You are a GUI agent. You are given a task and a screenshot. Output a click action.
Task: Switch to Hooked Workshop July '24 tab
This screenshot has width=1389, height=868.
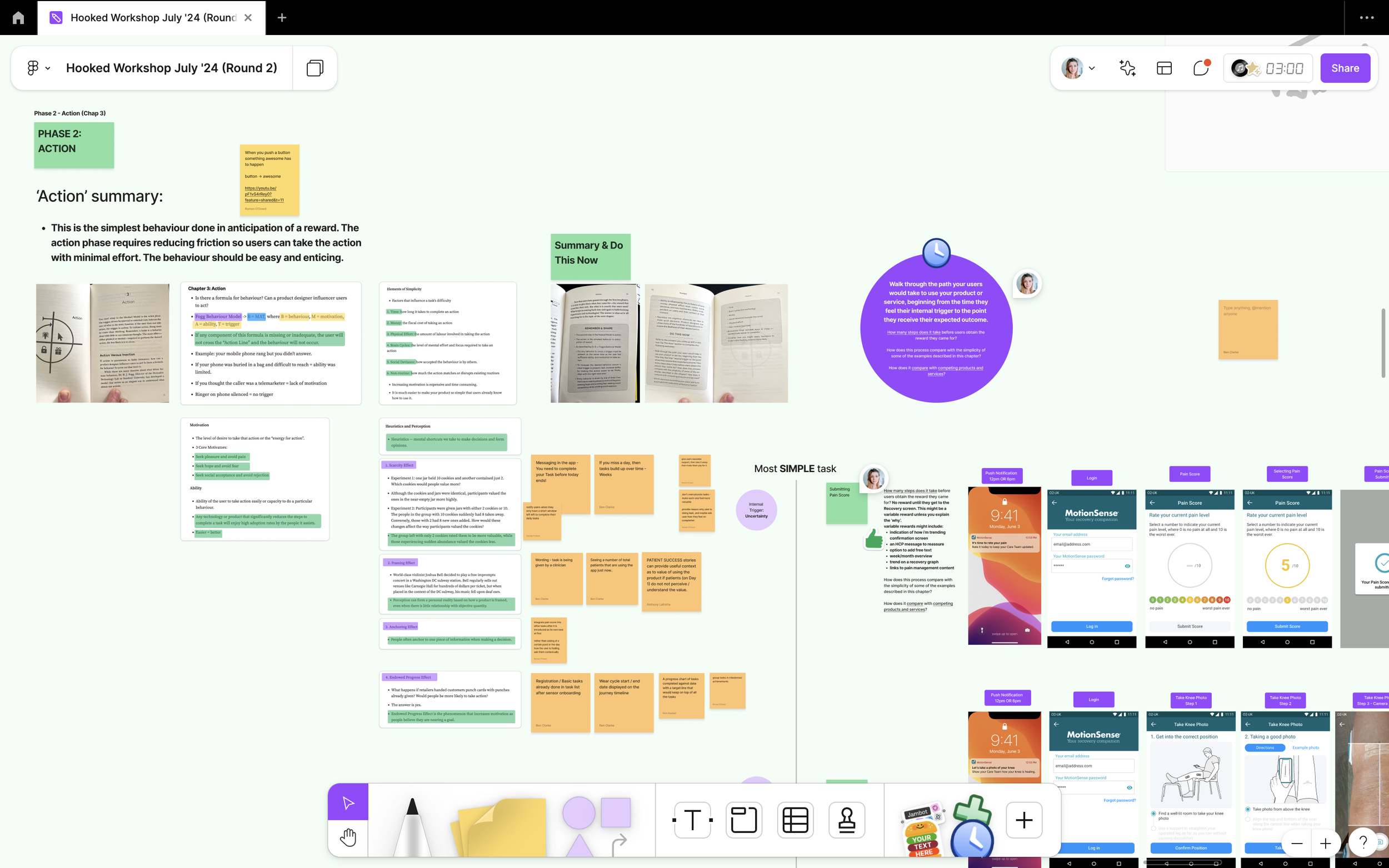click(152, 18)
